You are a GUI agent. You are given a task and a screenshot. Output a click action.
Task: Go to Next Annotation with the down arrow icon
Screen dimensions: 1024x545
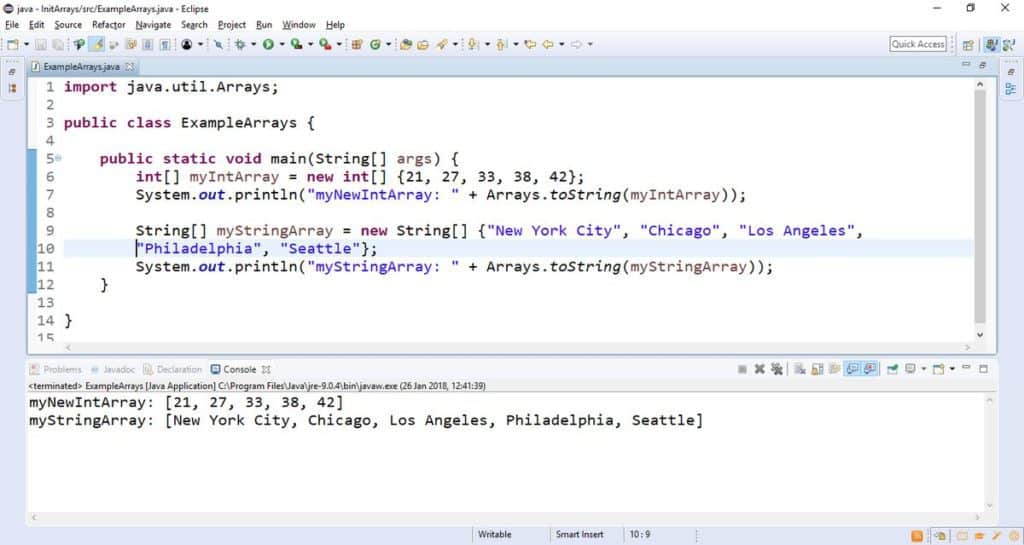473,44
